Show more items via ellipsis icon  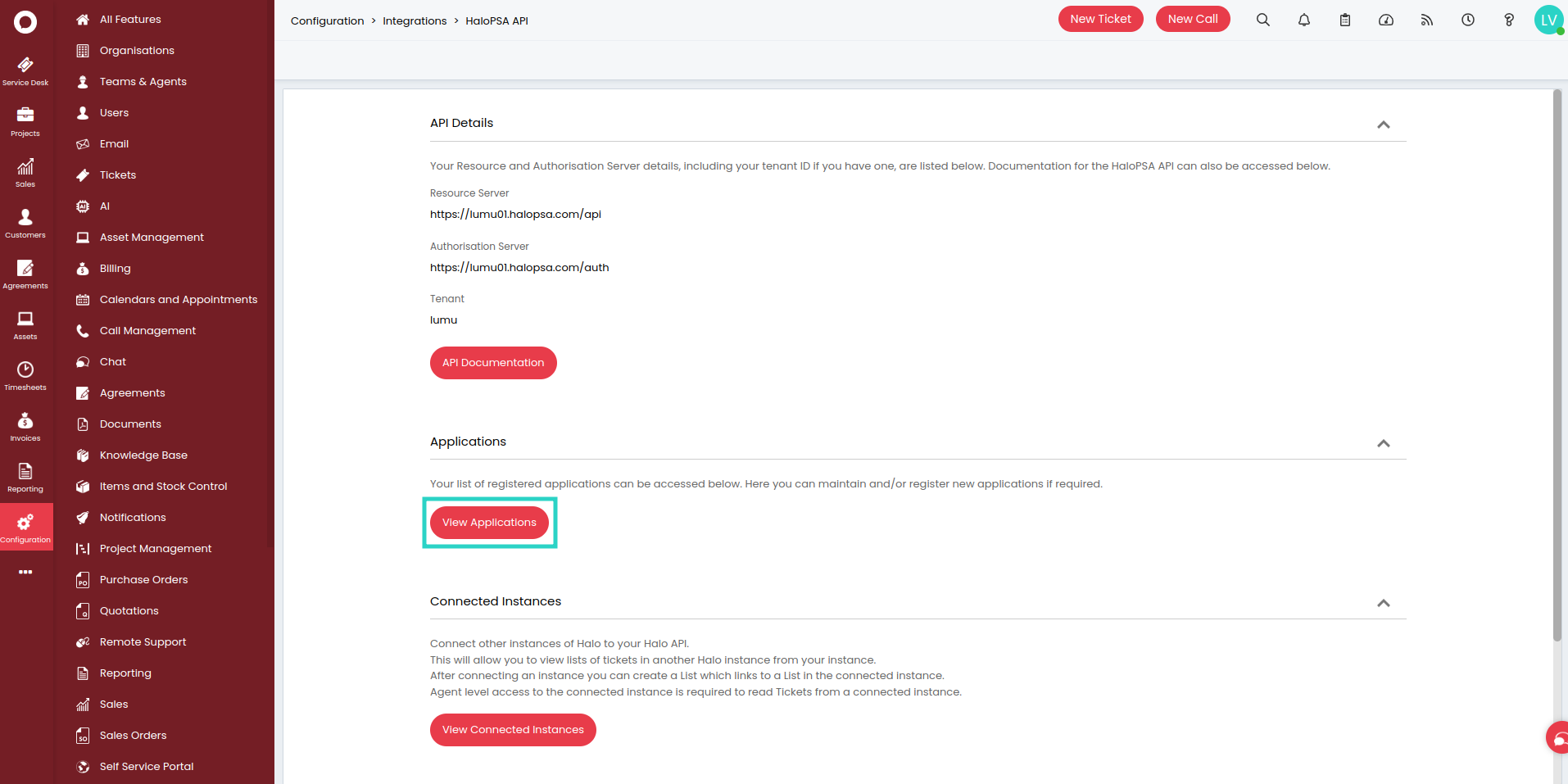25,572
